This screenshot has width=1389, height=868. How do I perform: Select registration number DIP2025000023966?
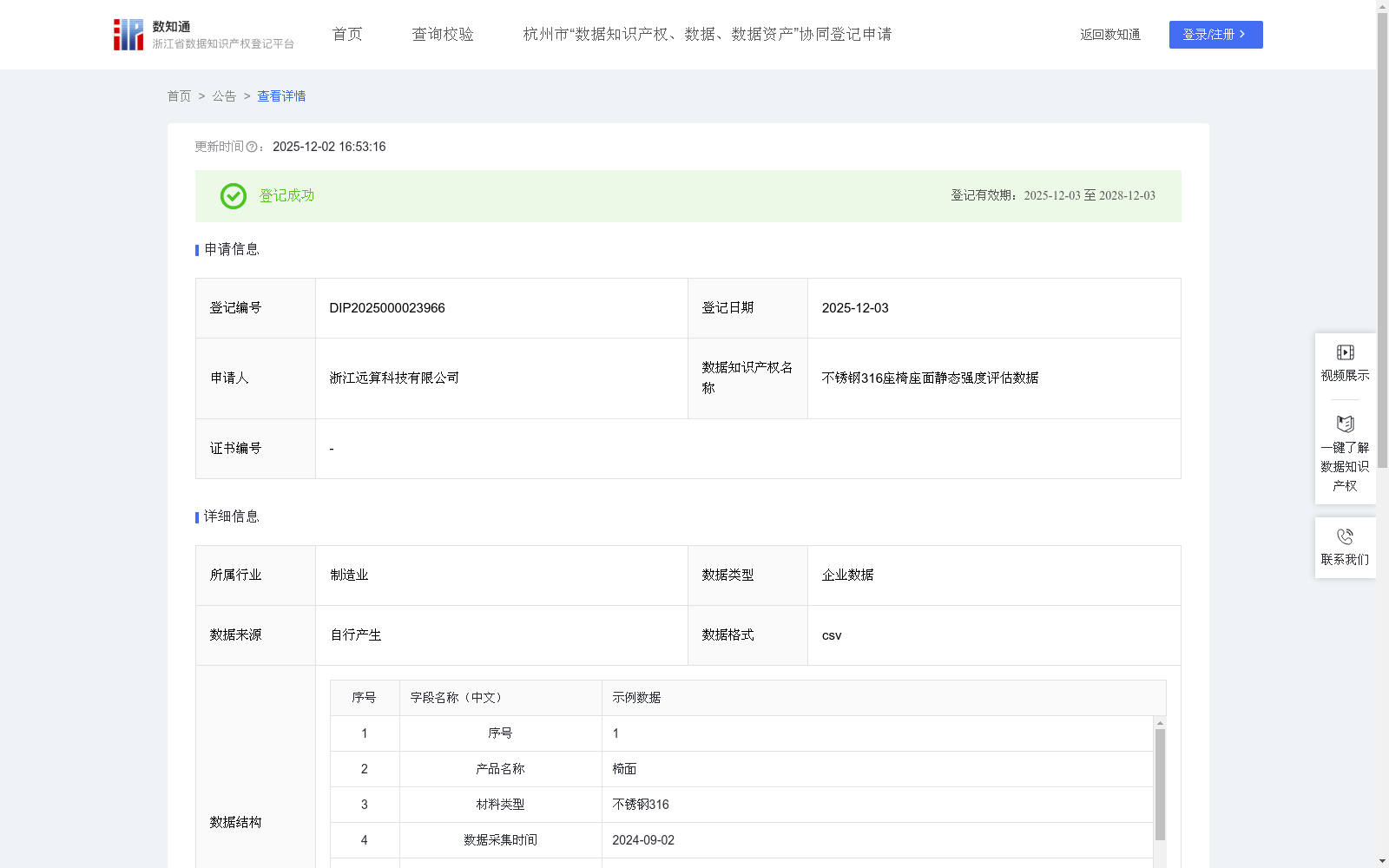pyautogui.click(x=387, y=308)
